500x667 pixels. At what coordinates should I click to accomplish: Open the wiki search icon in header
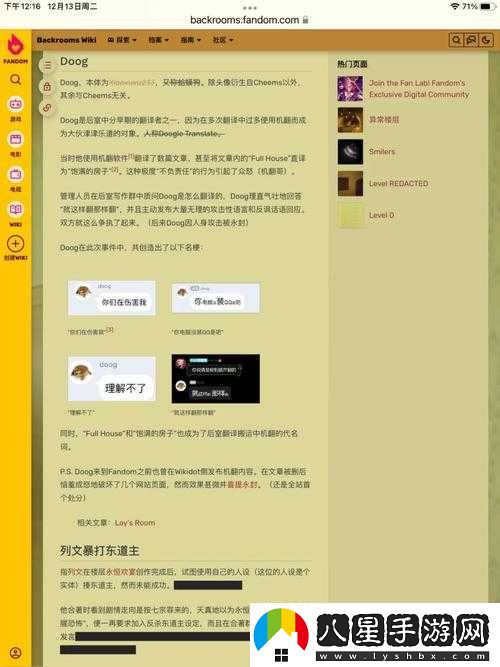(456, 40)
